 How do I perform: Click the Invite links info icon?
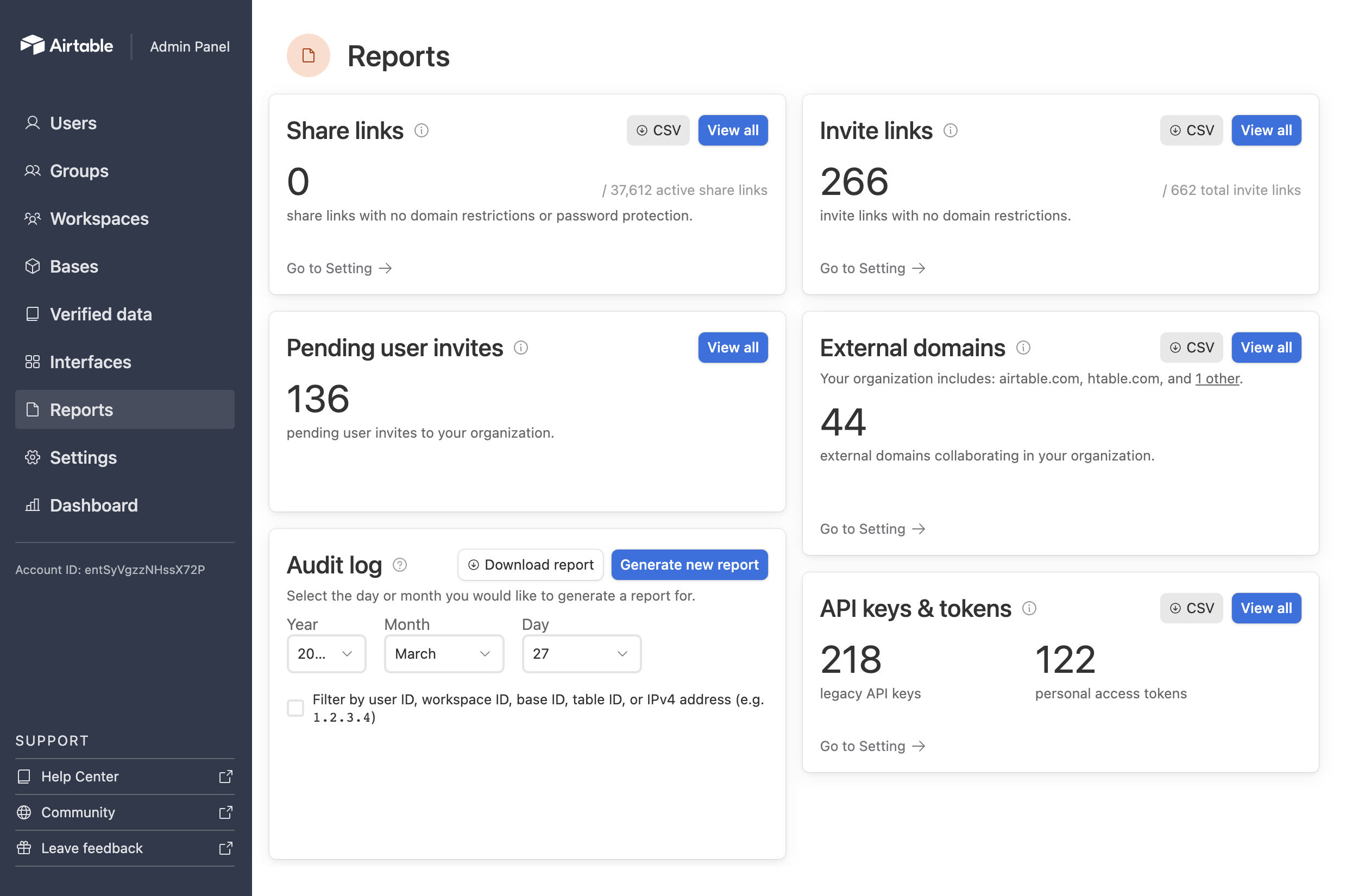pos(950,130)
